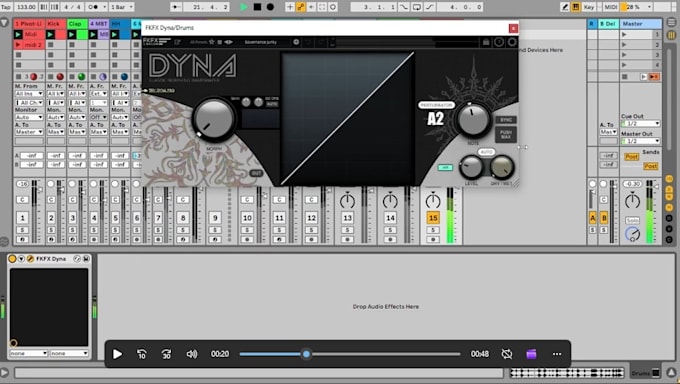Arm the arrangement record circle button
This screenshot has height=384, width=680.
(x=270, y=7)
